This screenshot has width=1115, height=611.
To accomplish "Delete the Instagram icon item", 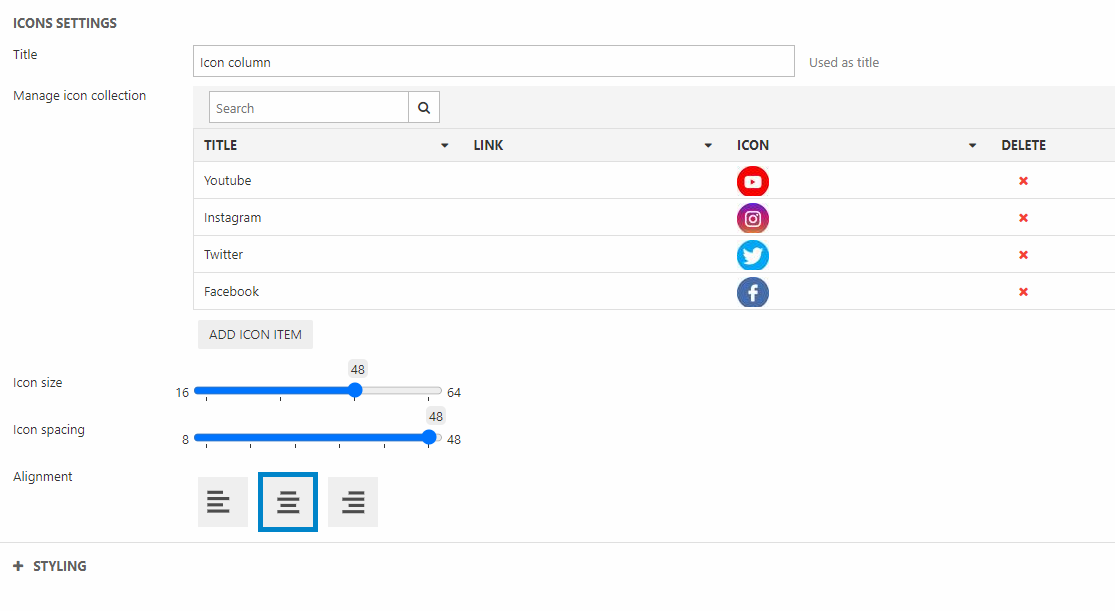I will [x=1023, y=218].
